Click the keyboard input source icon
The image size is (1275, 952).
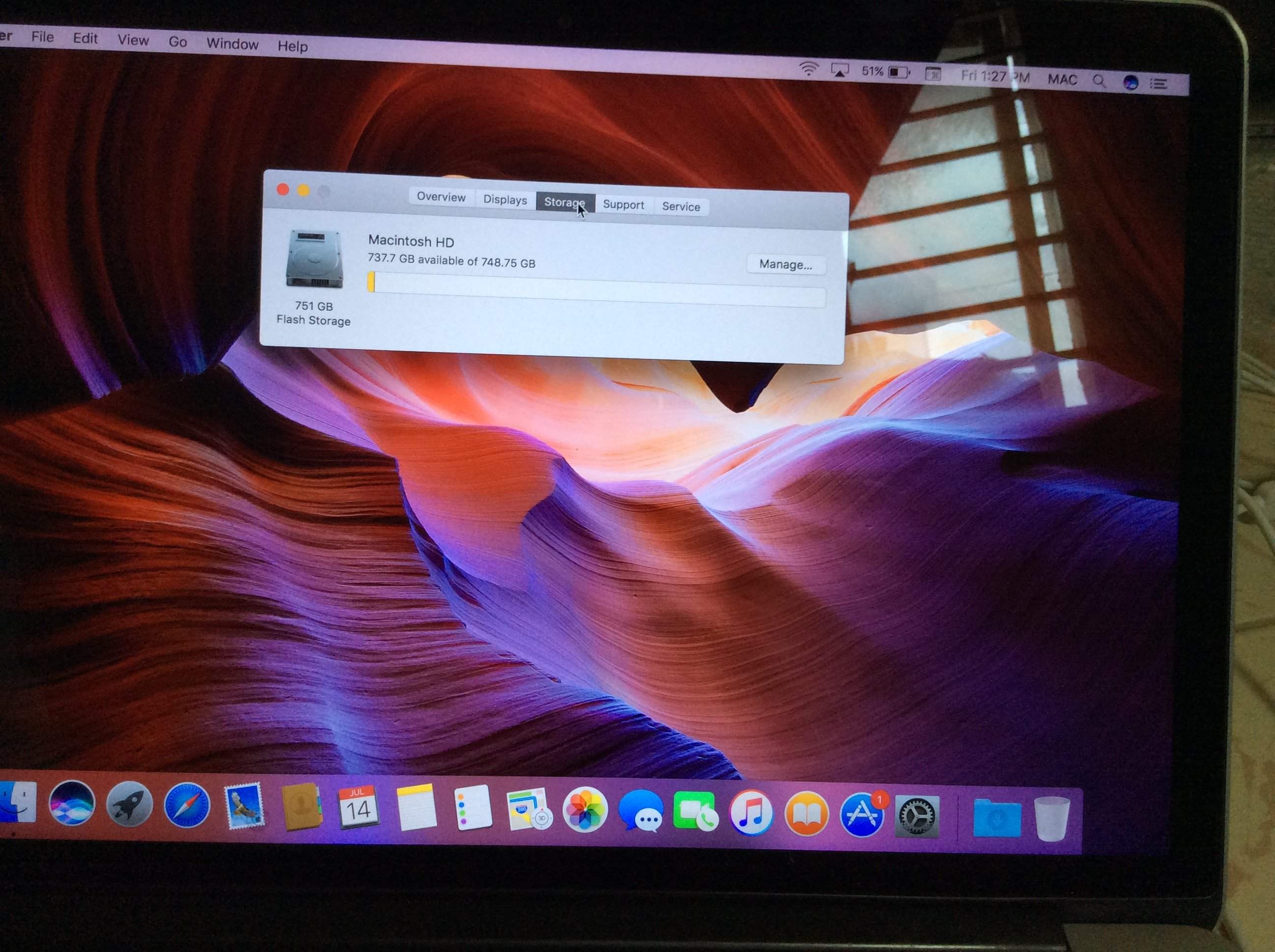(933, 74)
